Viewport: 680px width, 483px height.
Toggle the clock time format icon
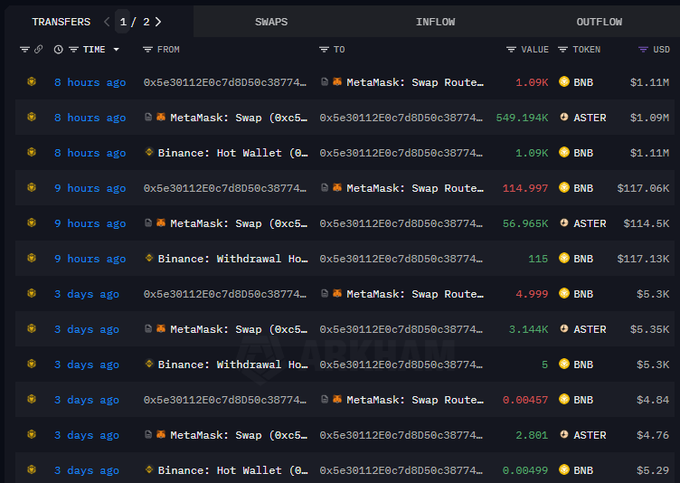click(58, 49)
